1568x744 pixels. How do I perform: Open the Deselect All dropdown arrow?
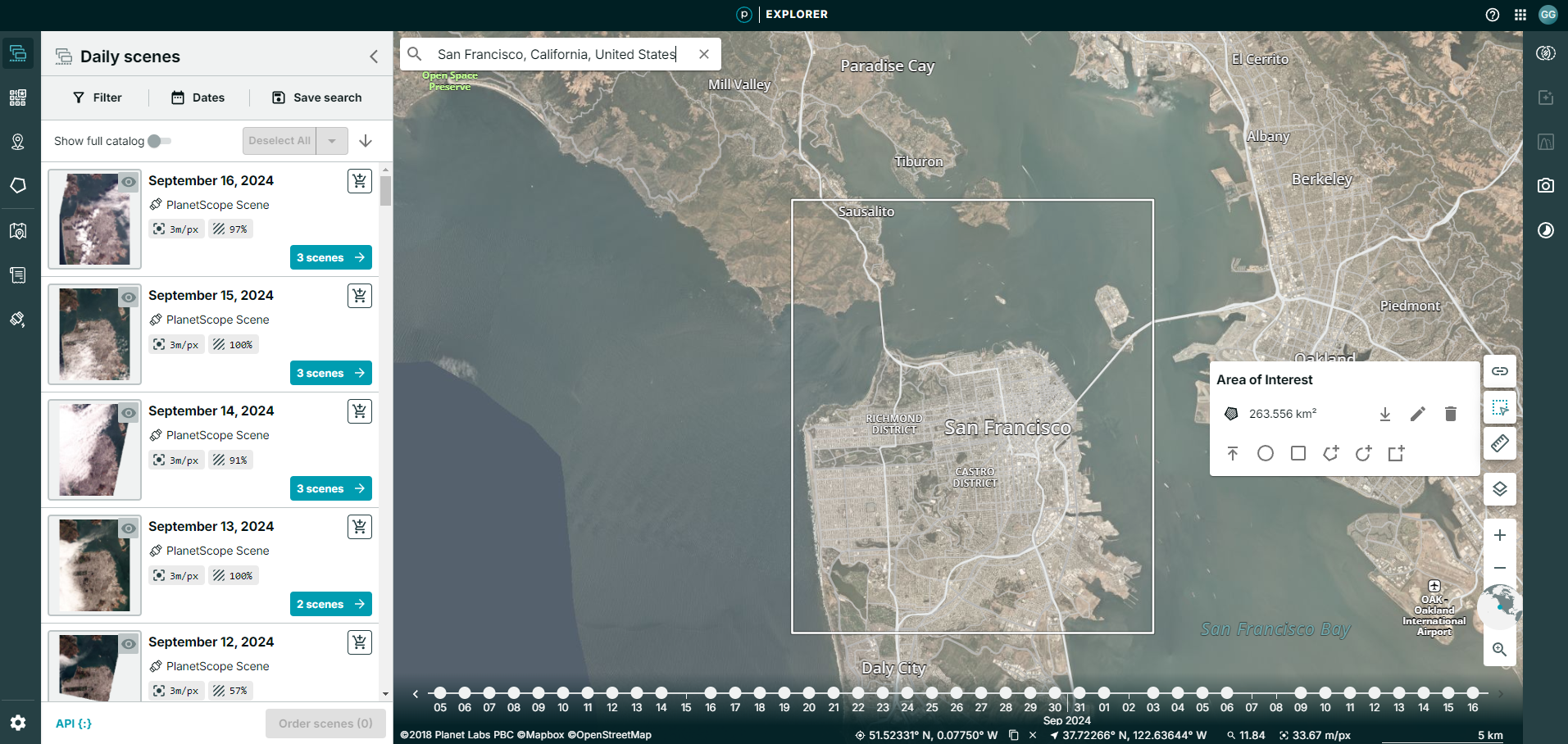(332, 140)
